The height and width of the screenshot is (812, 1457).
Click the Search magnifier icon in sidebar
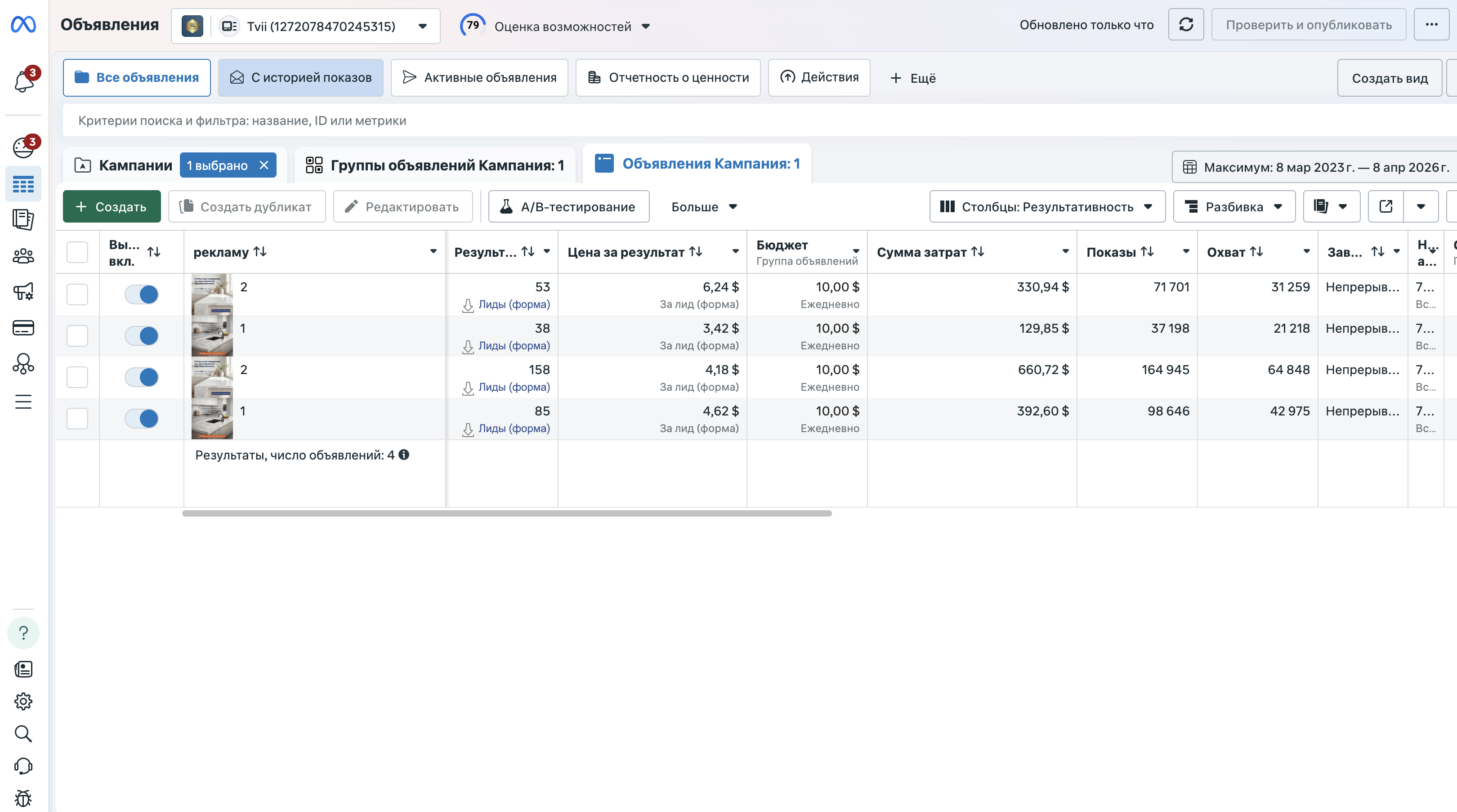point(23,733)
